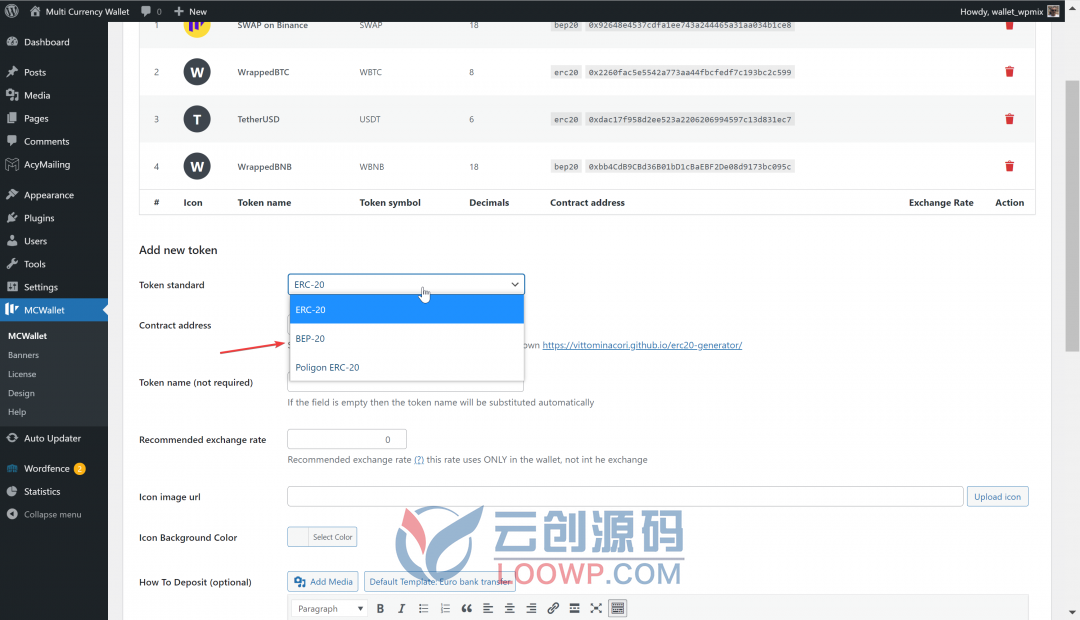
Task: Delete the WrappedBTC token row
Action: click(x=1009, y=72)
